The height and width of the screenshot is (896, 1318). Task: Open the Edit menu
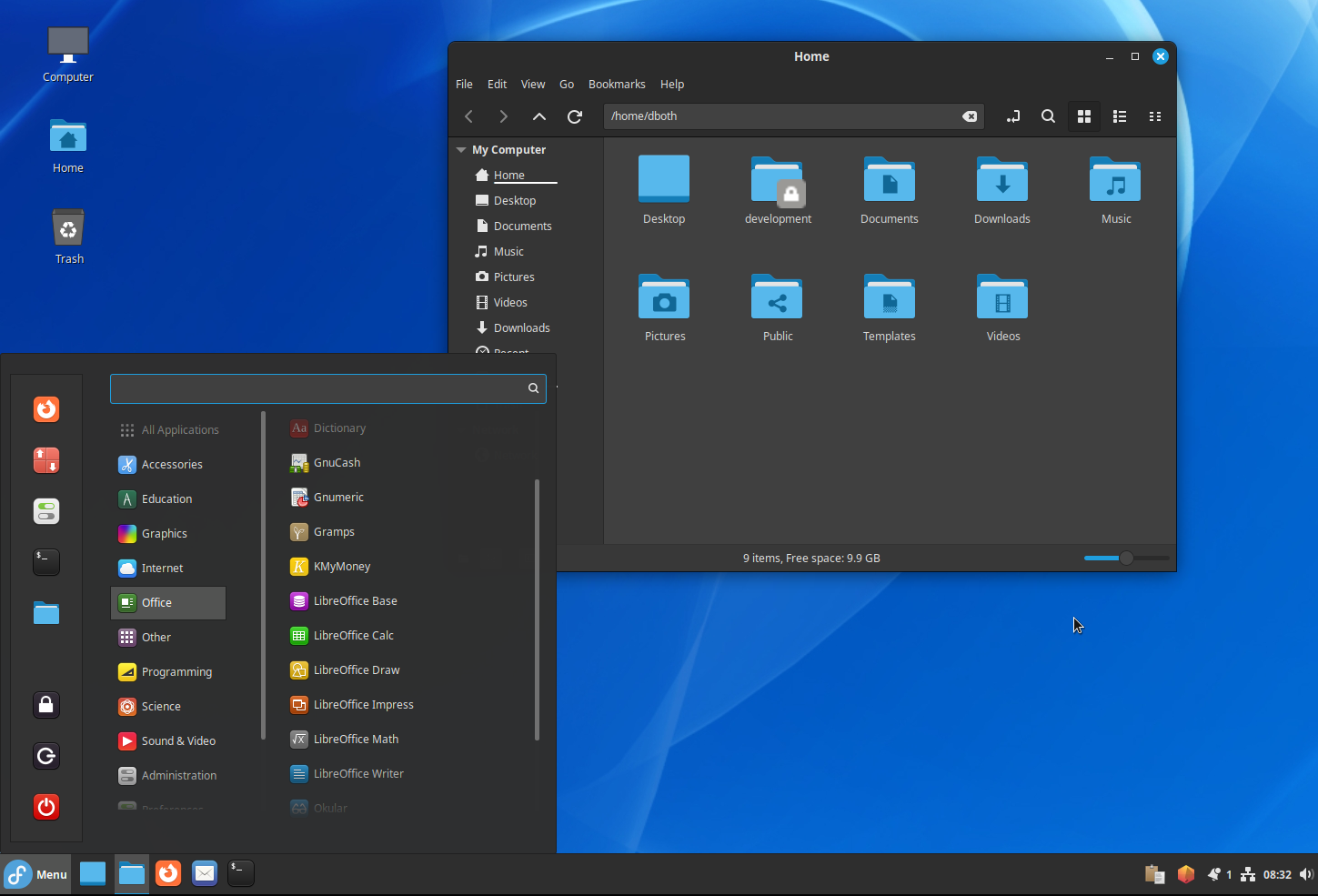(x=497, y=84)
